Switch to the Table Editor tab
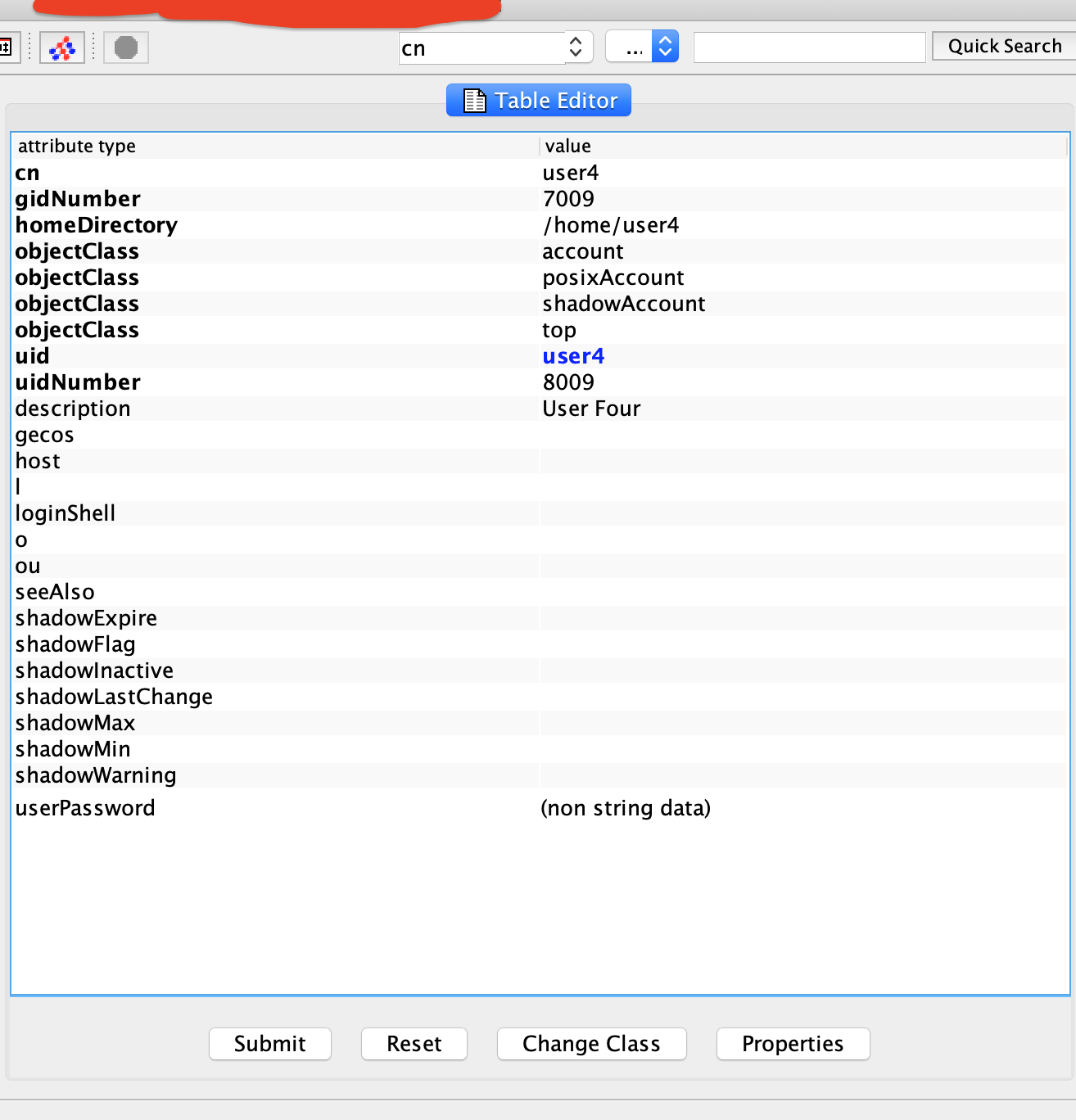The width and height of the screenshot is (1076, 1120). [539, 101]
